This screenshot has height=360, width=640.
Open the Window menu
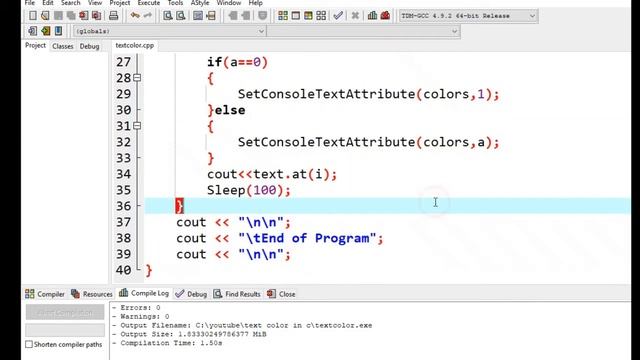point(229,3)
